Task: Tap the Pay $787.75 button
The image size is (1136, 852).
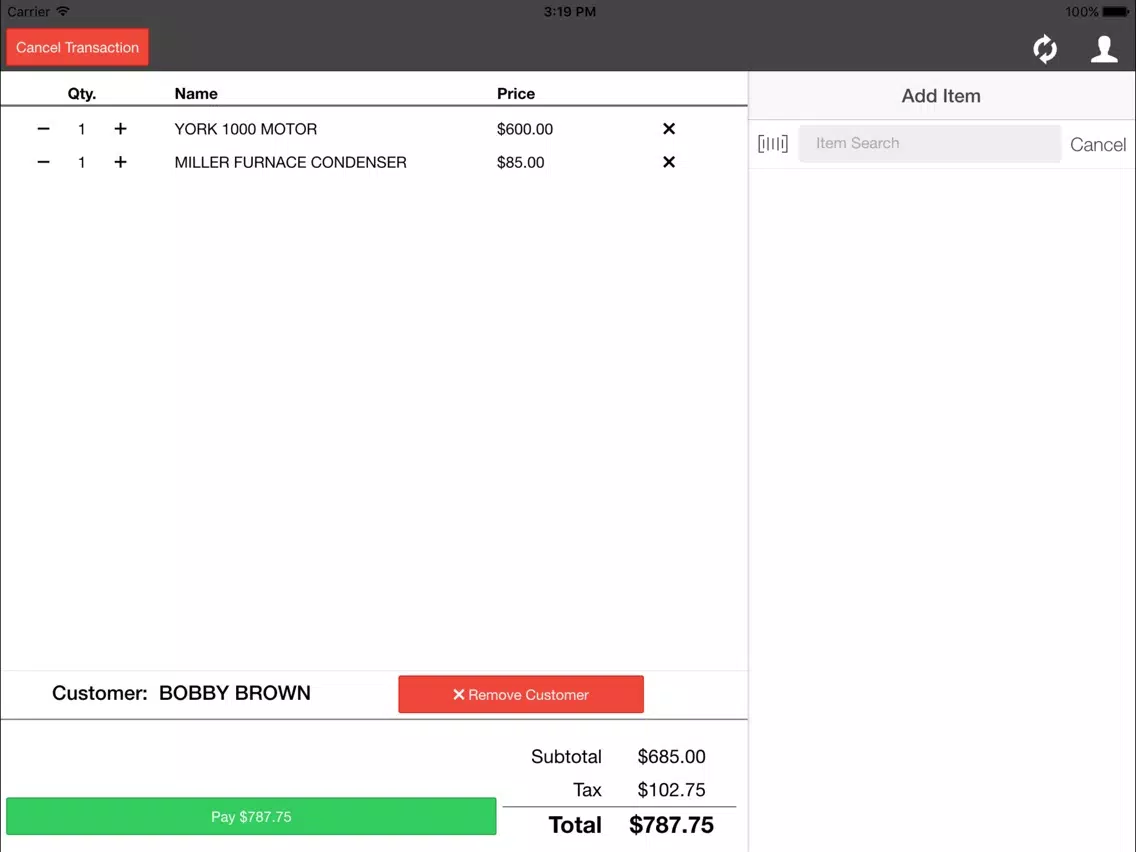Action: click(x=251, y=816)
